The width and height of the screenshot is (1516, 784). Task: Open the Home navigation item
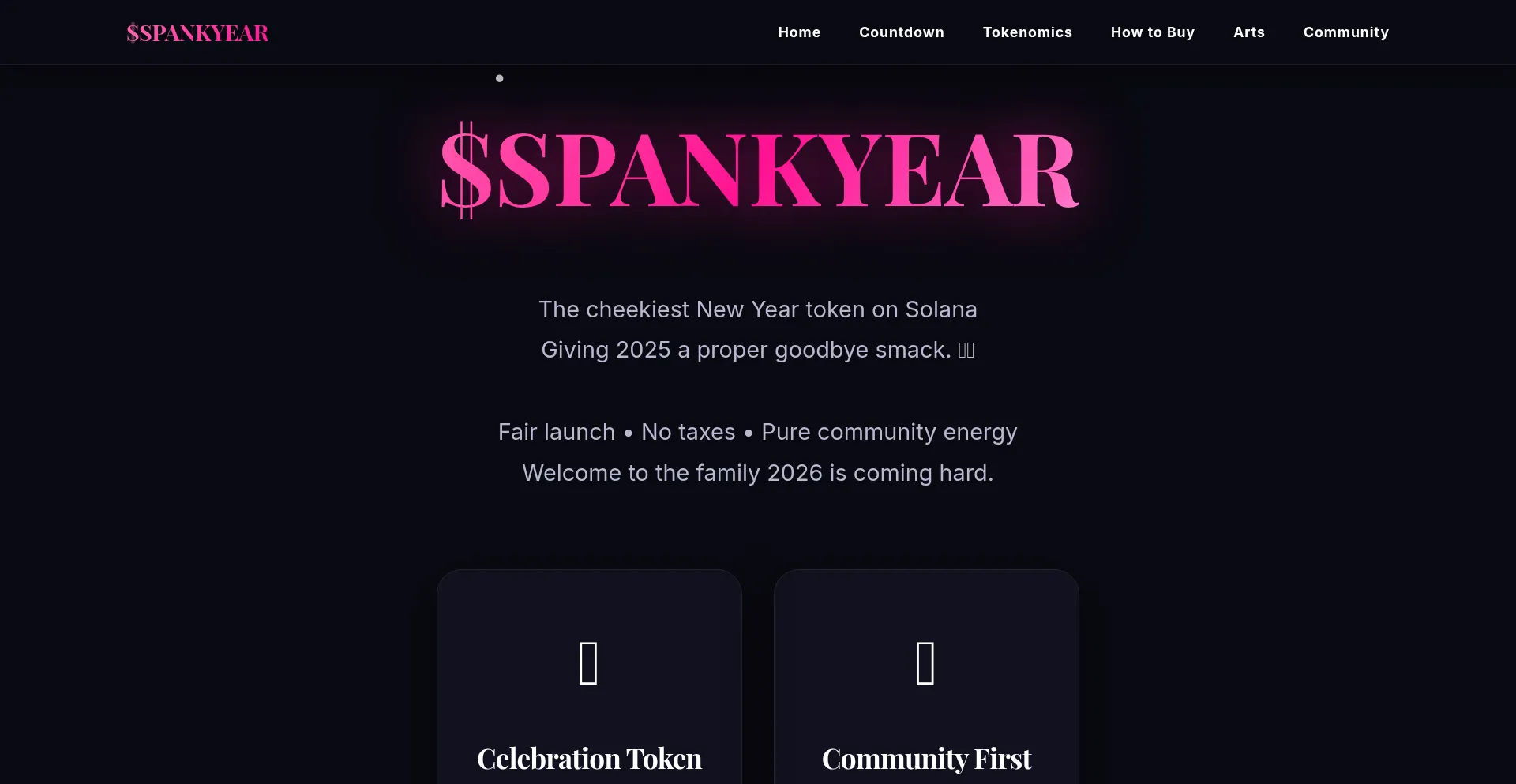[x=799, y=32]
